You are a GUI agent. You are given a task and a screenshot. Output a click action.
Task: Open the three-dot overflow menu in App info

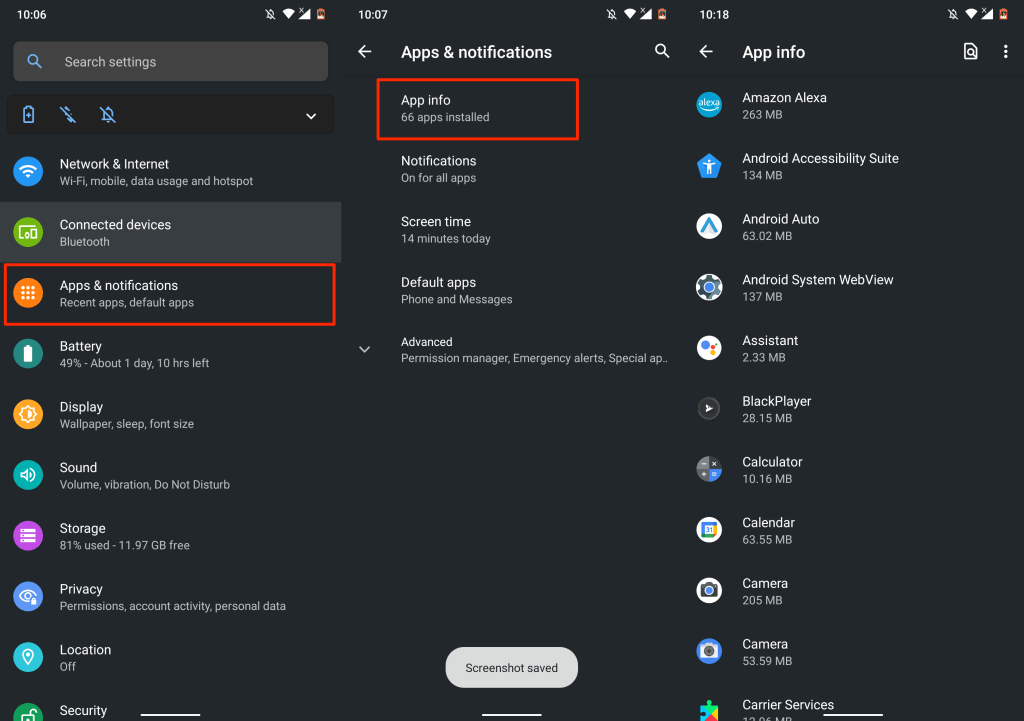point(1006,51)
